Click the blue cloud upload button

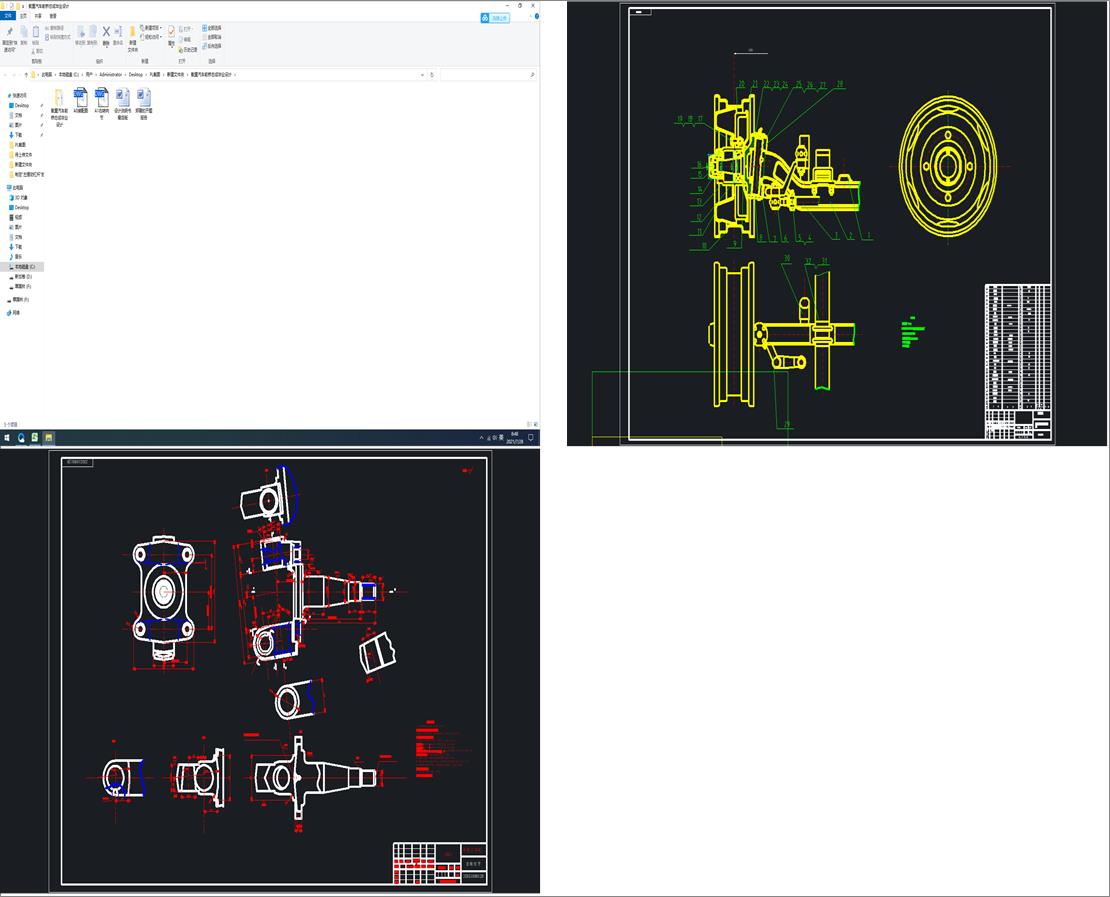click(x=495, y=18)
